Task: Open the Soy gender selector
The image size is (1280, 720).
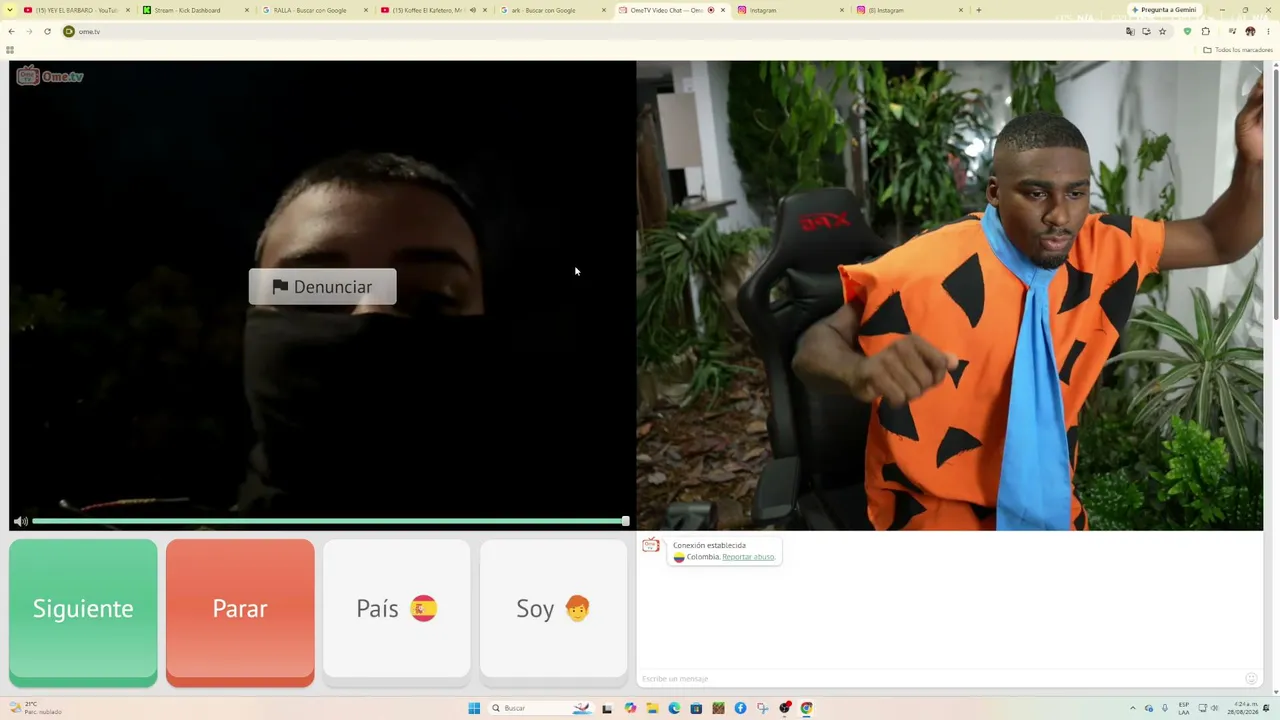Action: coord(554,612)
